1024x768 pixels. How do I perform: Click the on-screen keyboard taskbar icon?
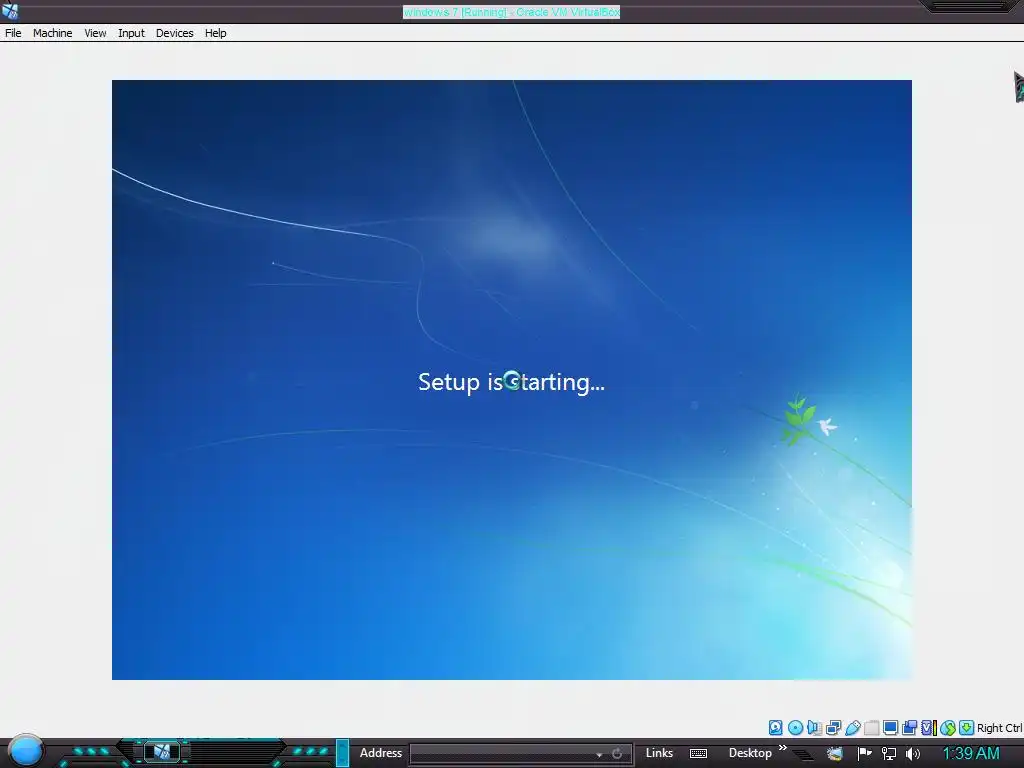pos(698,754)
